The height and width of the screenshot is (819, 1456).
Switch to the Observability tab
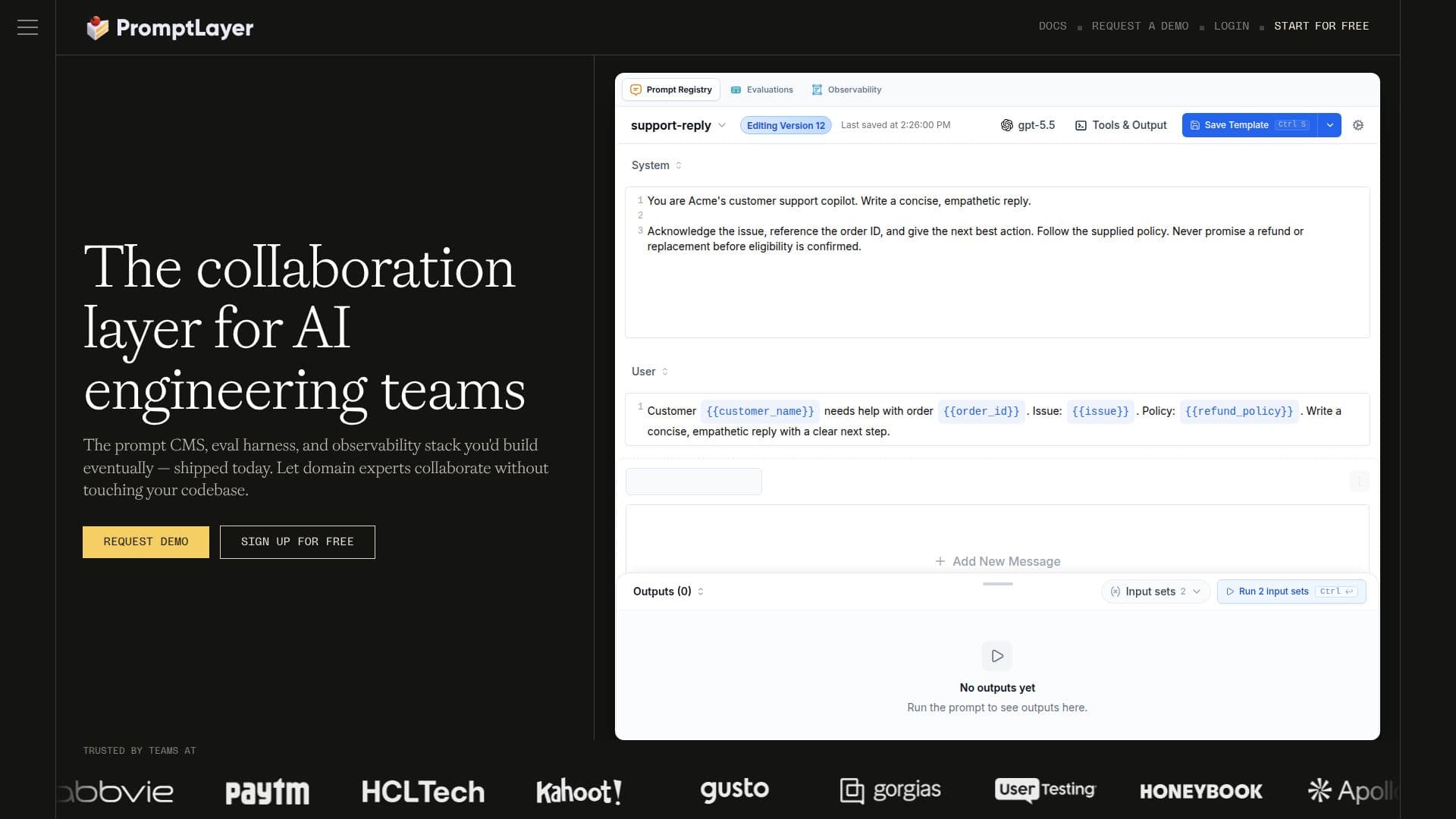pyautogui.click(x=846, y=89)
